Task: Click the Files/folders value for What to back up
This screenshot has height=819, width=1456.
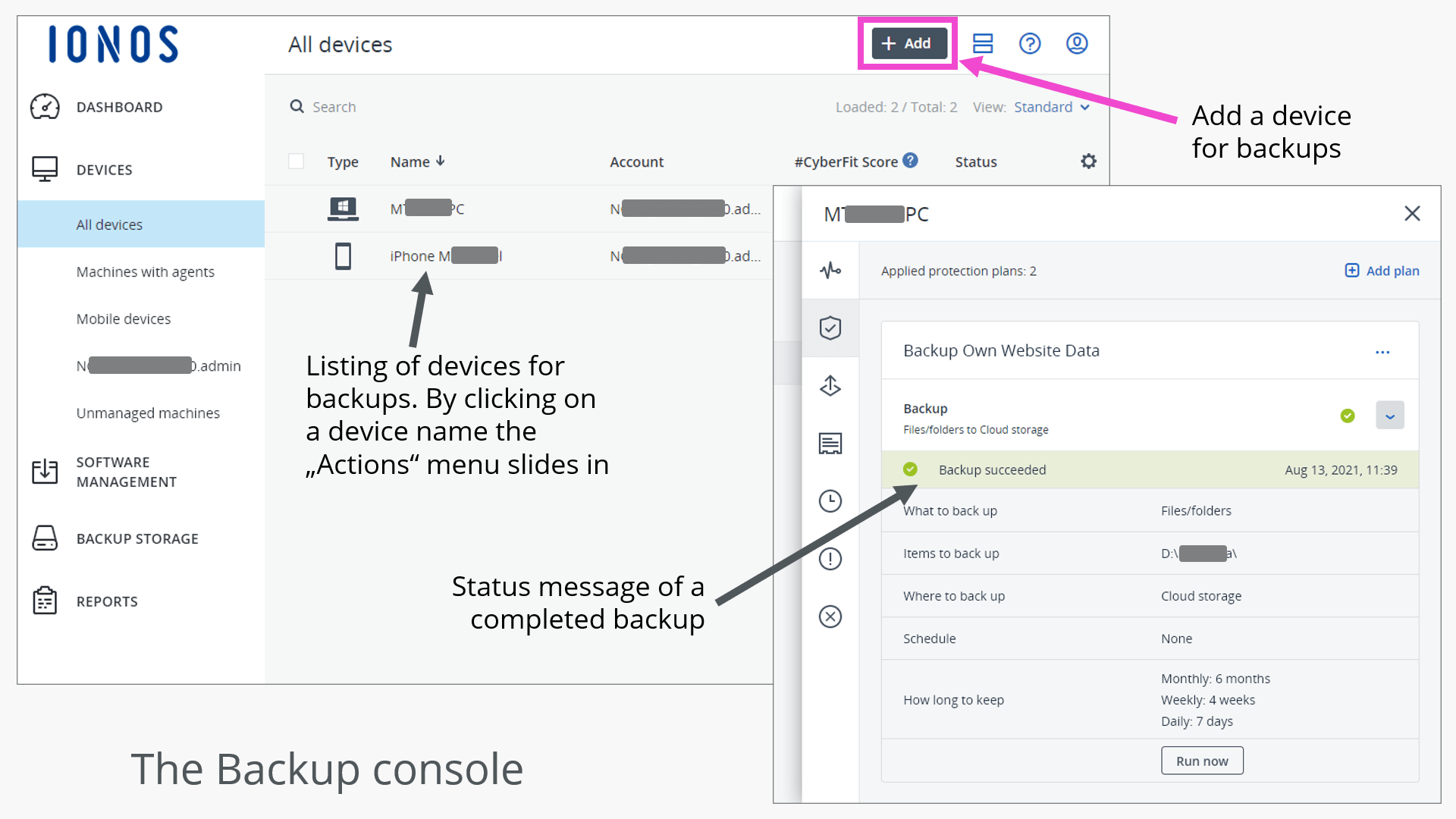Action: pos(1196,510)
